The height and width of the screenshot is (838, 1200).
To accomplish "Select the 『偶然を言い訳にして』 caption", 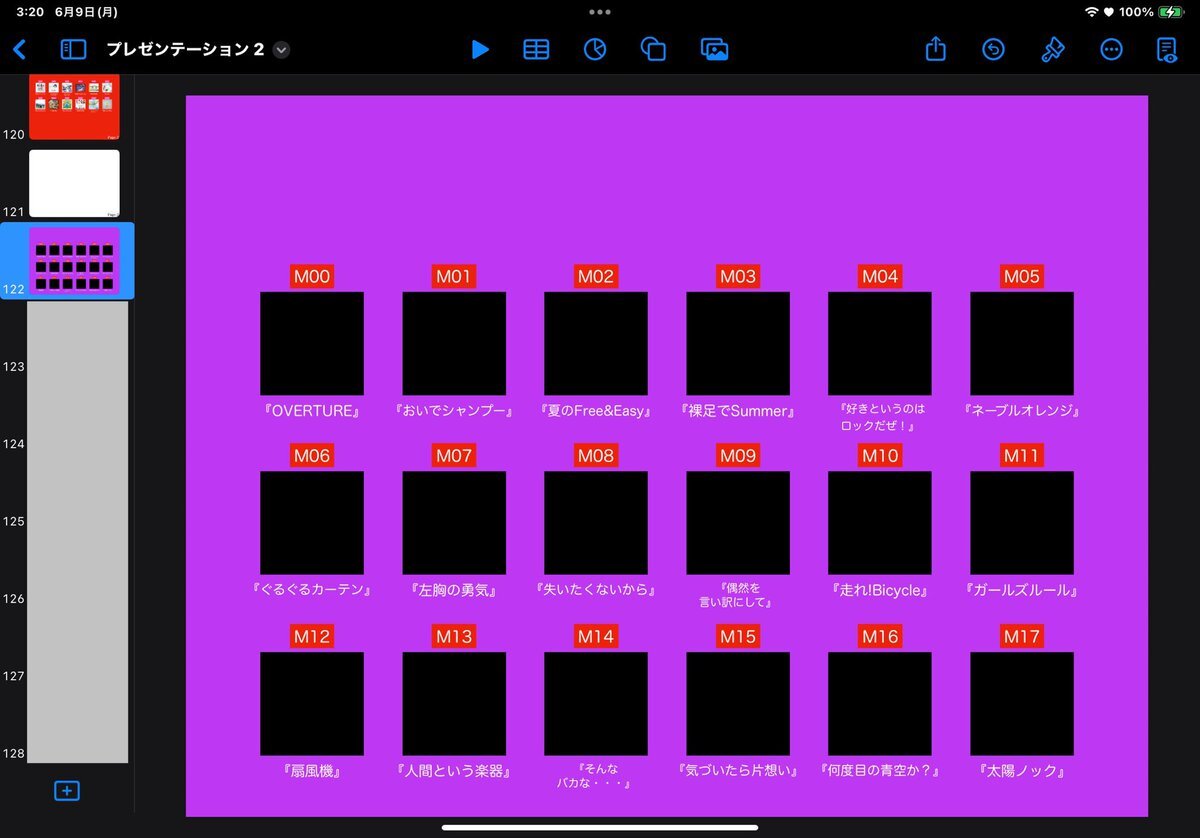I will coord(738,595).
